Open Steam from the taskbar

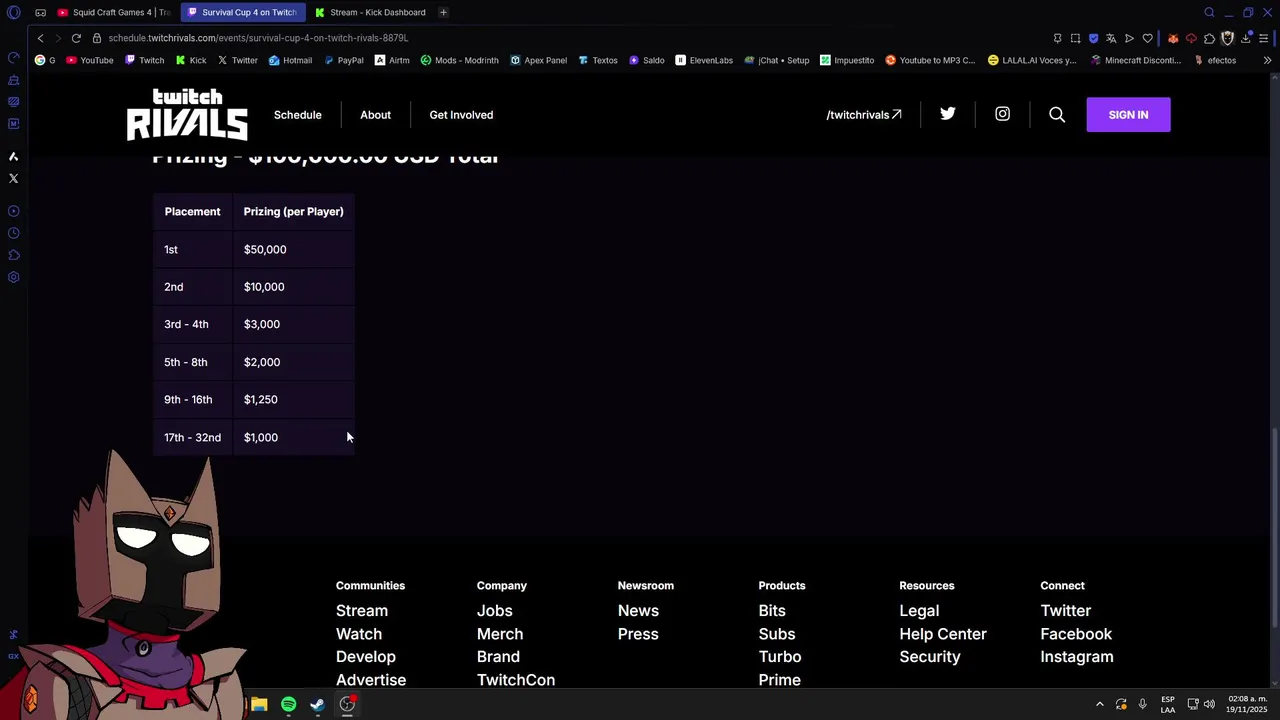click(x=317, y=705)
